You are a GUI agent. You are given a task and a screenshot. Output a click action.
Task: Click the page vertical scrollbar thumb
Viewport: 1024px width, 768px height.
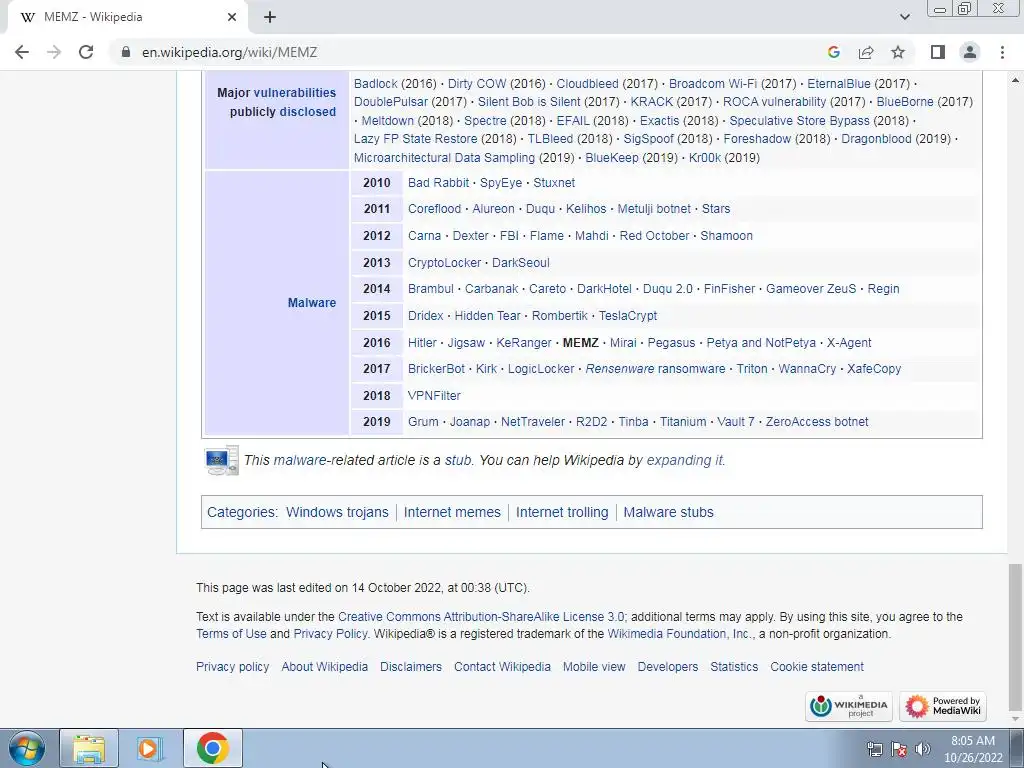[1015, 637]
